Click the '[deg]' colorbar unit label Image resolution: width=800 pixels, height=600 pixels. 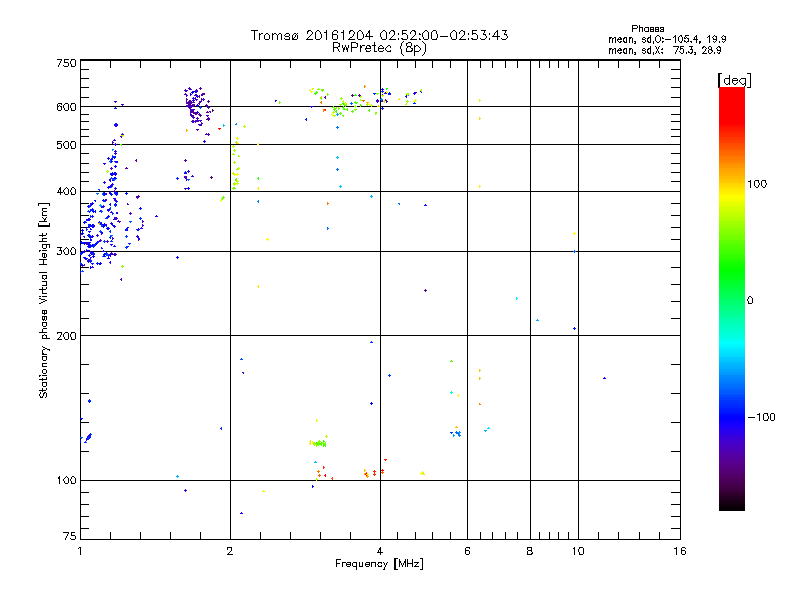coord(734,80)
